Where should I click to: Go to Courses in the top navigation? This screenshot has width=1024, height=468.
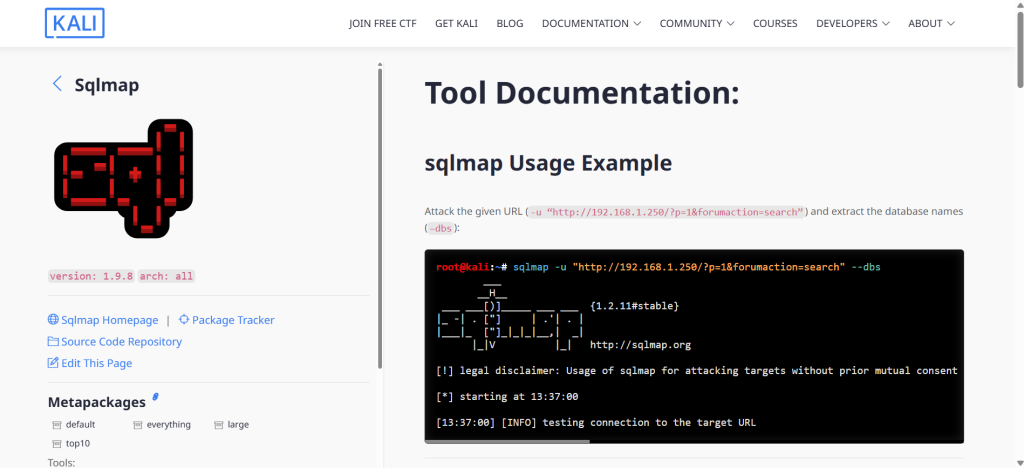[775, 23]
